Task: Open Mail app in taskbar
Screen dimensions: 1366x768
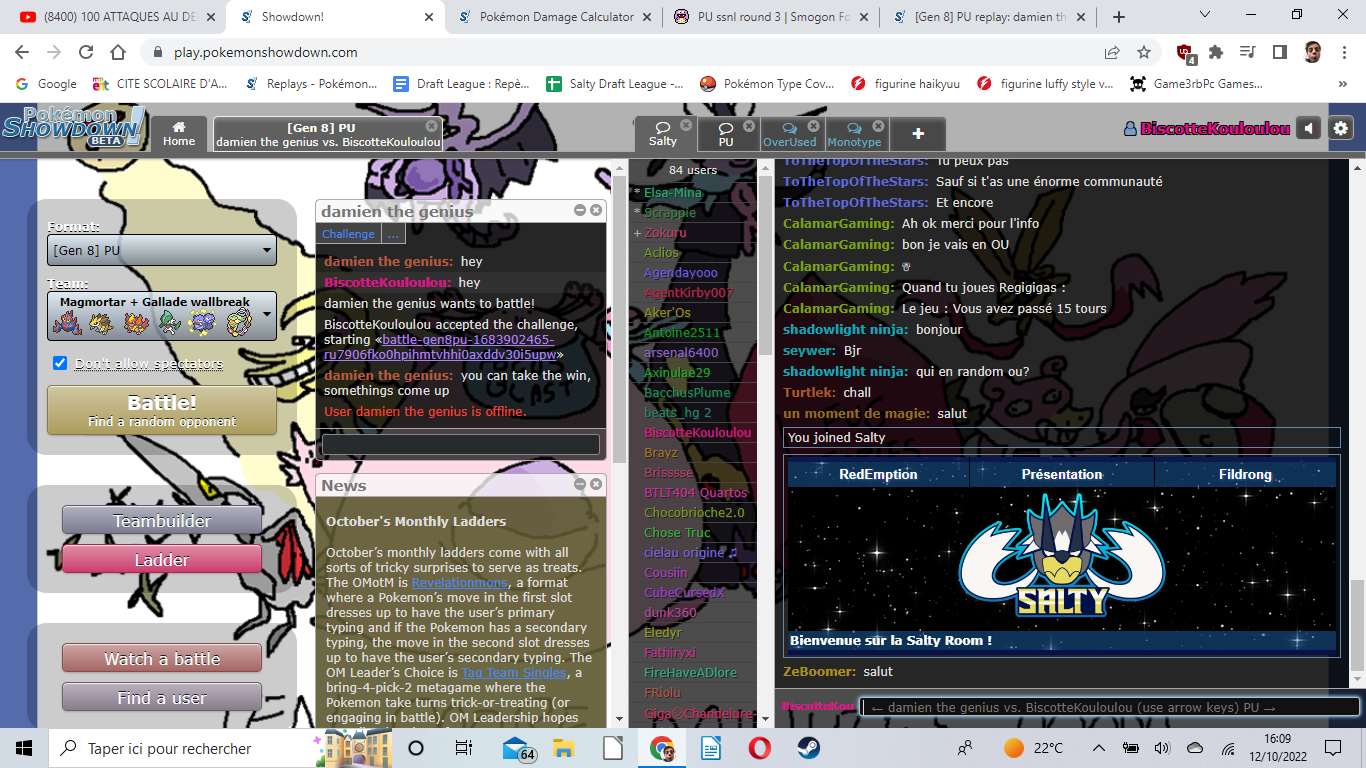Action: (x=516, y=748)
